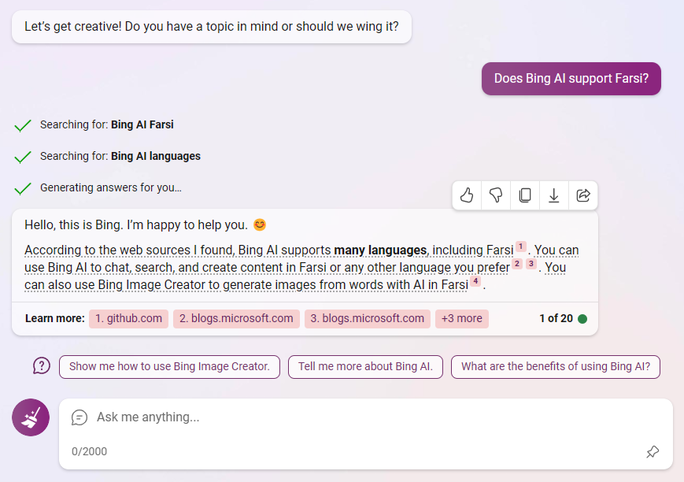This screenshot has height=482, width=684.
Task: Click 'Searching for: Bing AI languages' line
Action: (x=120, y=156)
